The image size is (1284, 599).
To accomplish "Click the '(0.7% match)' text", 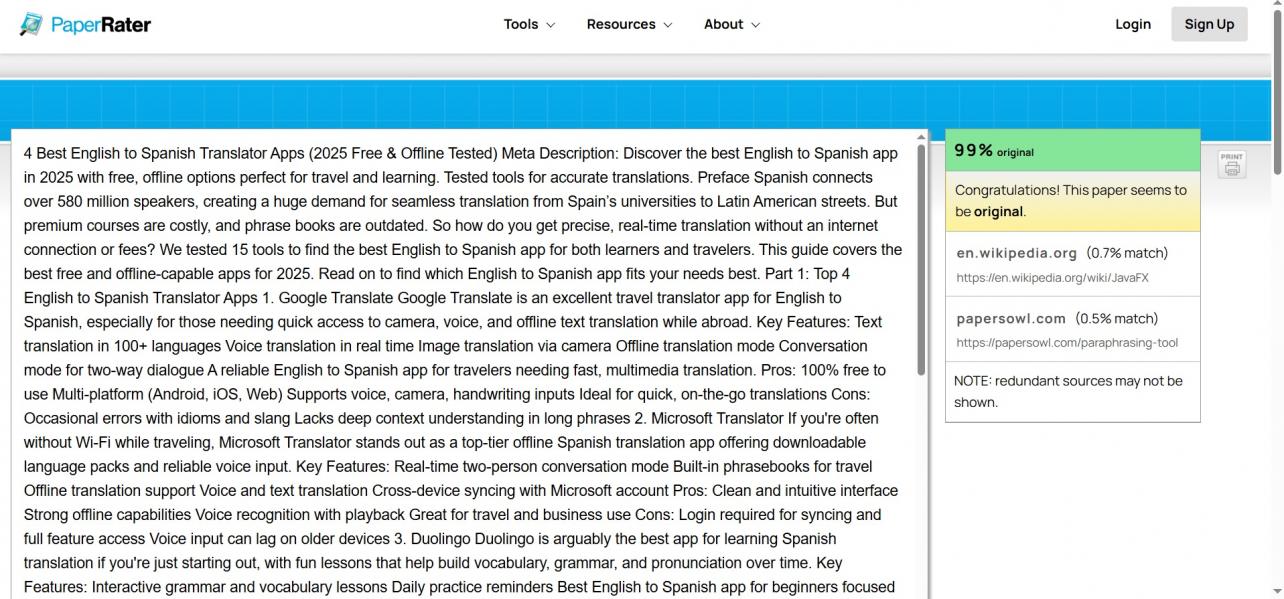I will (x=1127, y=253).
